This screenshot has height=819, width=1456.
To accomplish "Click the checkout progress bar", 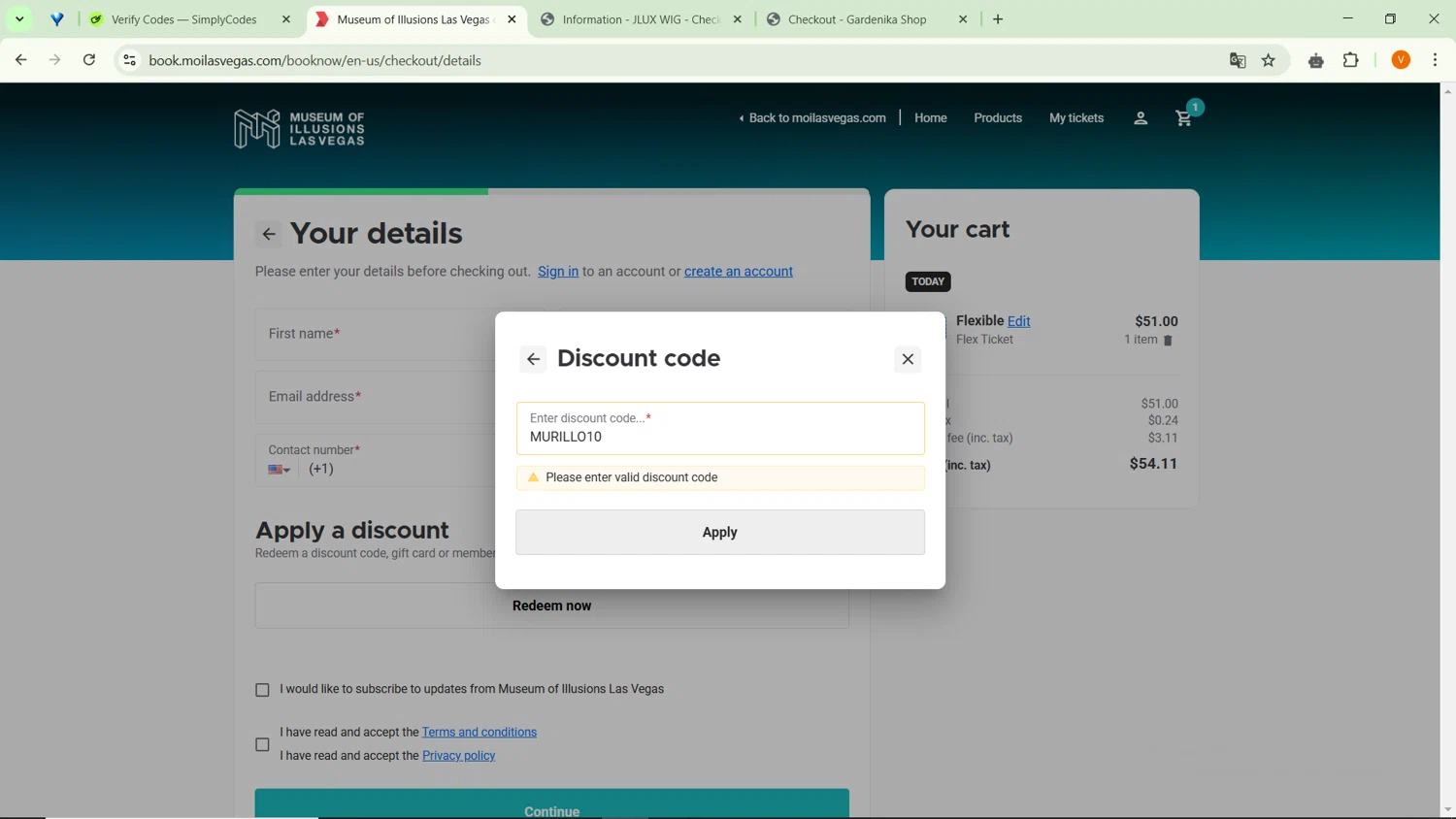I will pyautogui.click(x=551, y=192).
